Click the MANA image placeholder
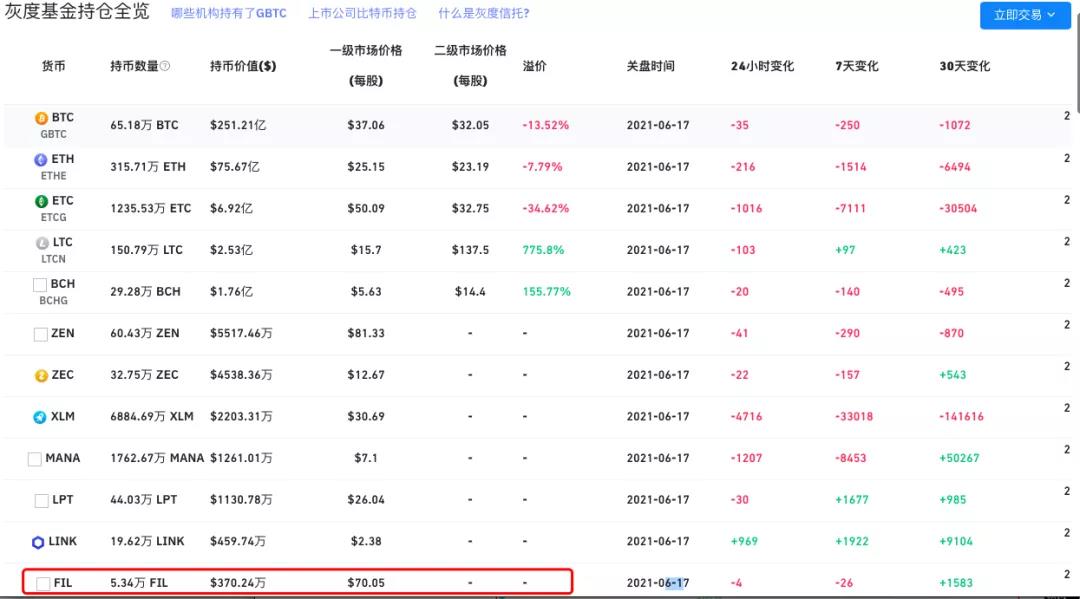1080x599 pixels. pyautogui.click(x=35, y=459)
